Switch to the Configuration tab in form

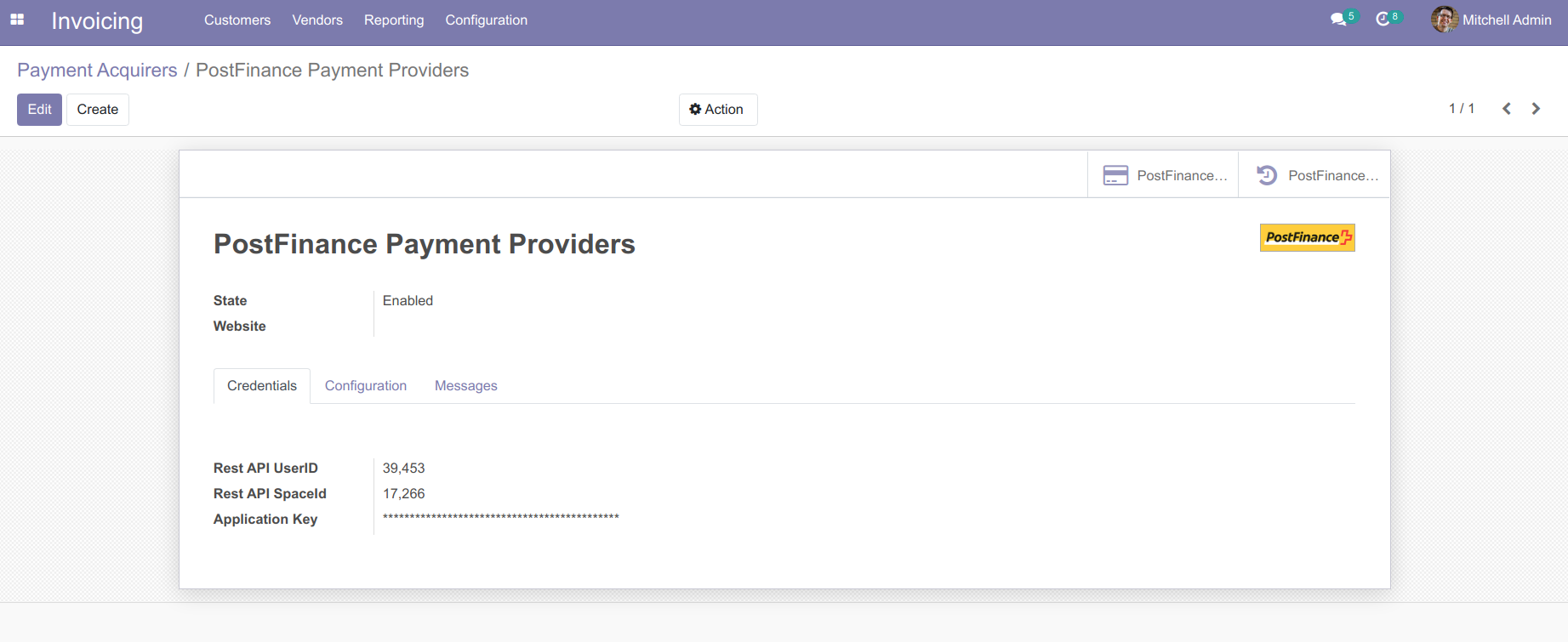point(366,386)
